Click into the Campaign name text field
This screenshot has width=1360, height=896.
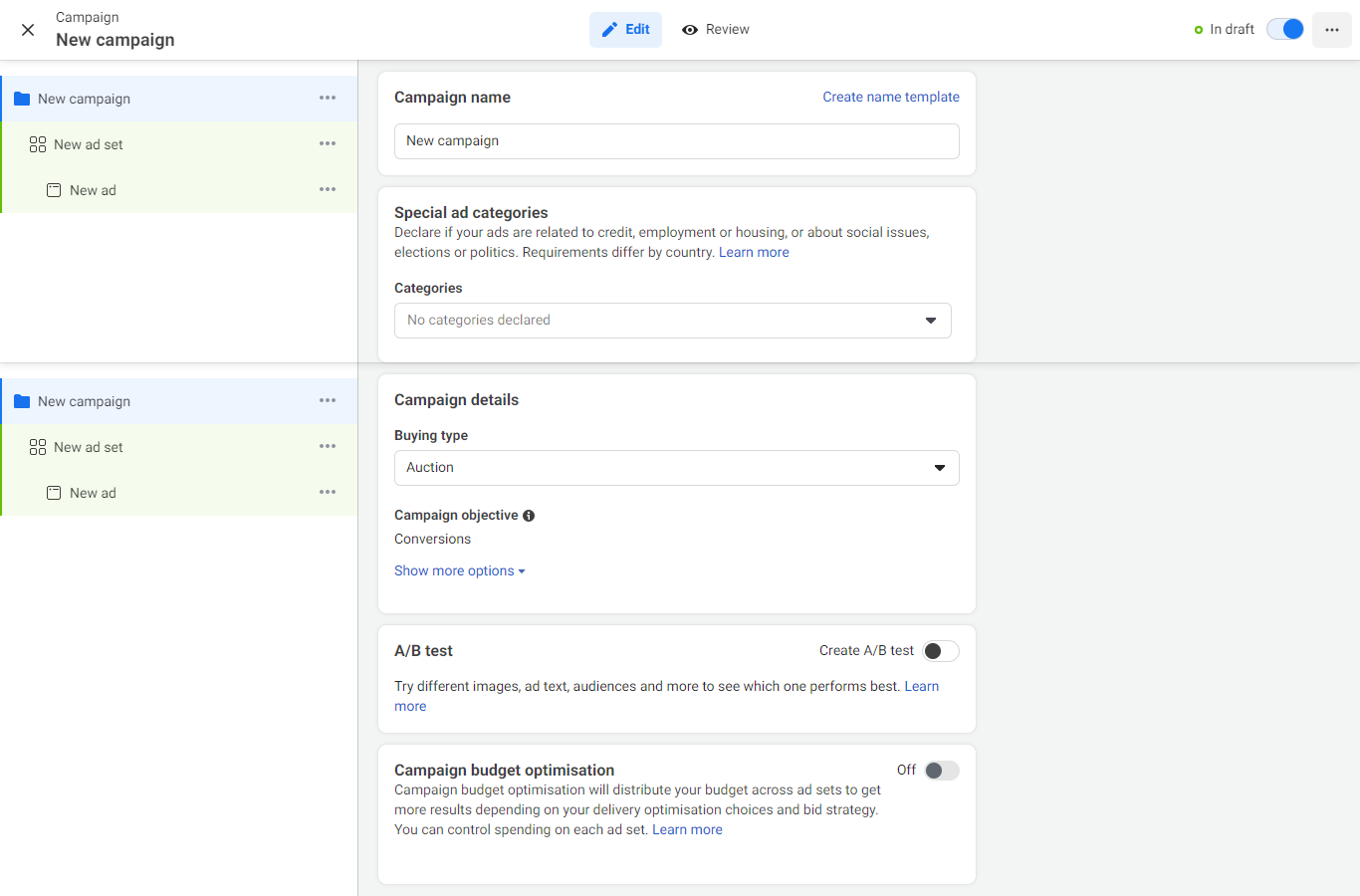pos(676,141)
